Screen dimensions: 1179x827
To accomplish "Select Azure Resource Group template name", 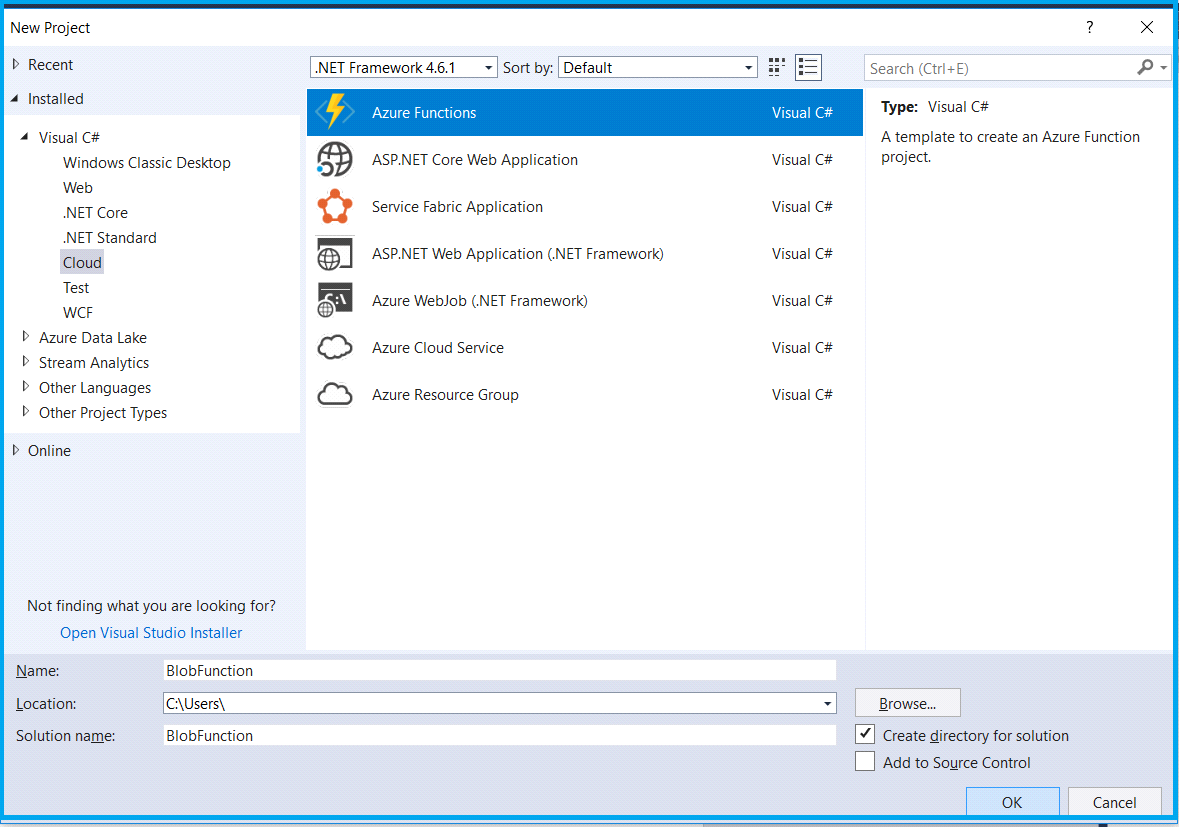I will [x=445, y=395].
